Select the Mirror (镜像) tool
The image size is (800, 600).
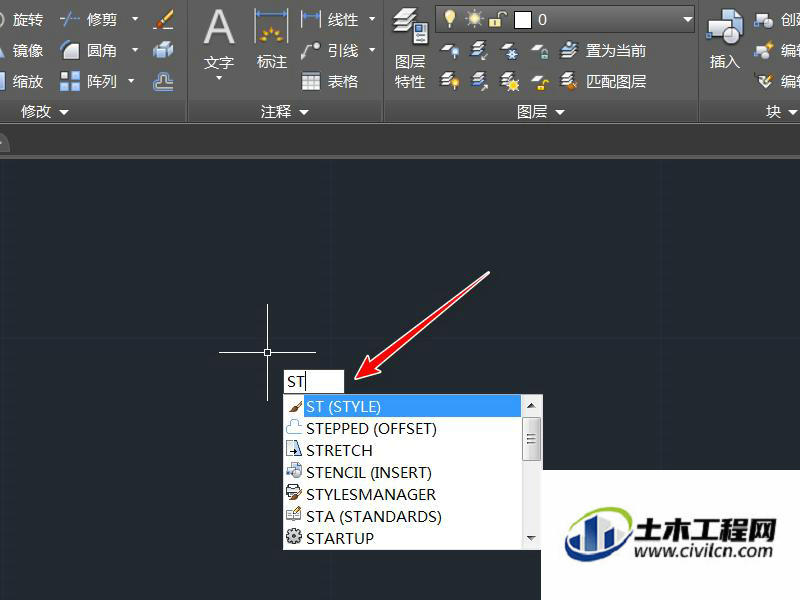pos(21,51)
